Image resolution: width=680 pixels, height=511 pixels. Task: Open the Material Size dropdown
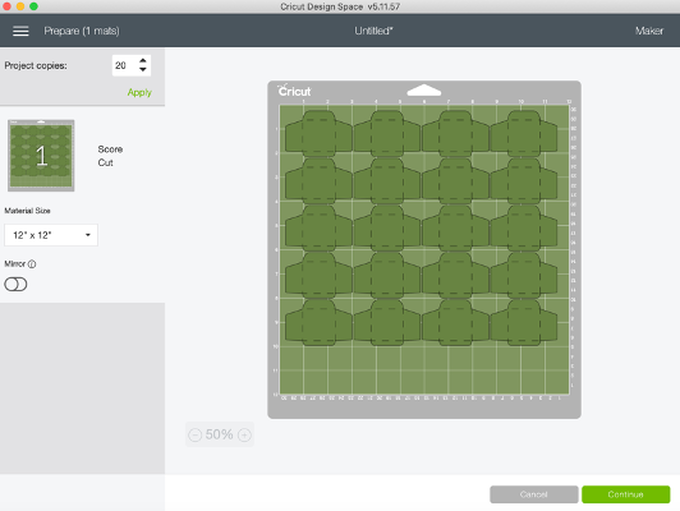click(x=51, y=235)
